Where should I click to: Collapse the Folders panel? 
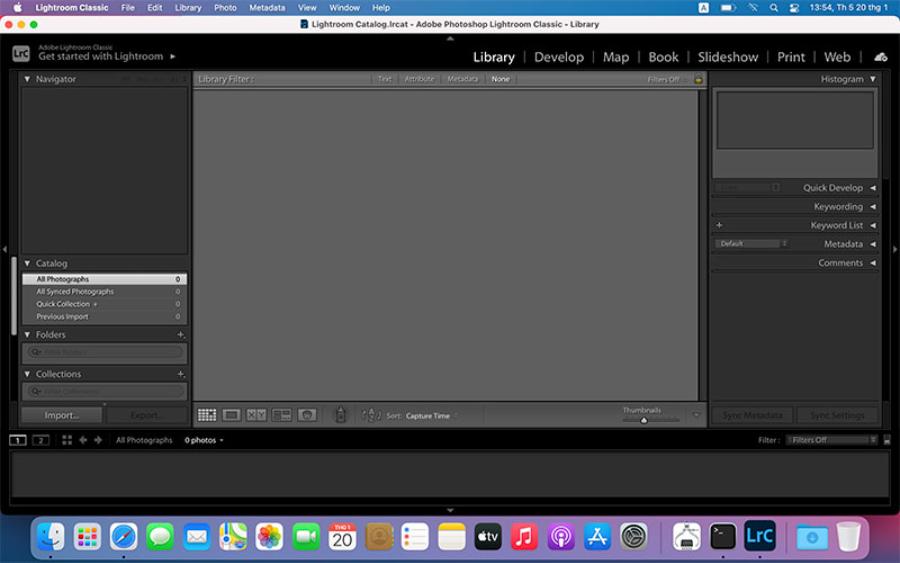click(x=27, y=334)
